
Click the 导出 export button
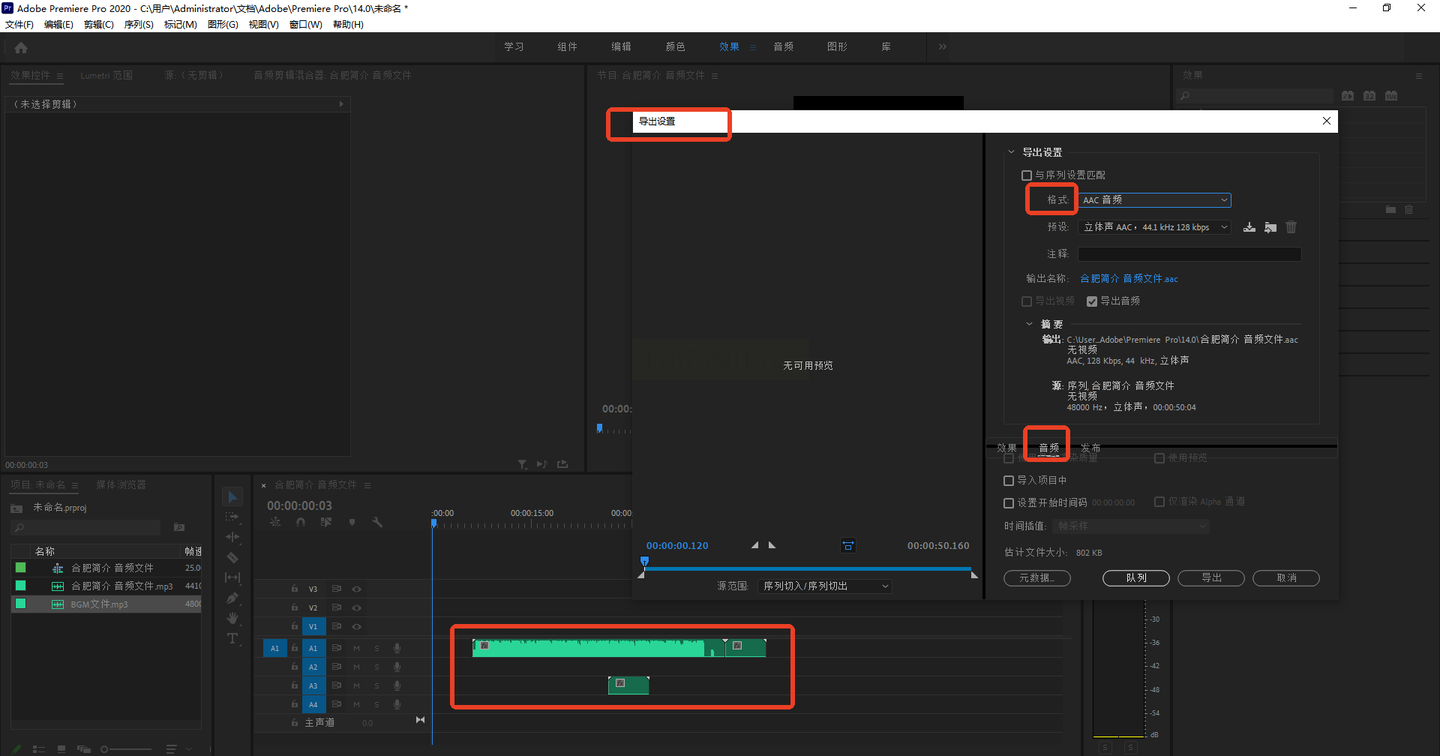(x=1211, y=578)
